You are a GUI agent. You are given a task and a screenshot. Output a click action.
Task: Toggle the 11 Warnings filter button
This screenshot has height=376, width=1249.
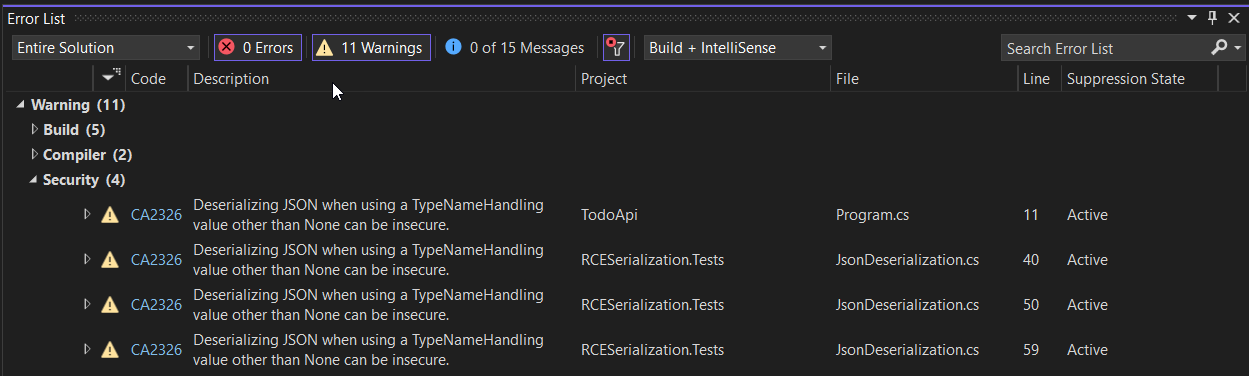[x=371, y=47]
